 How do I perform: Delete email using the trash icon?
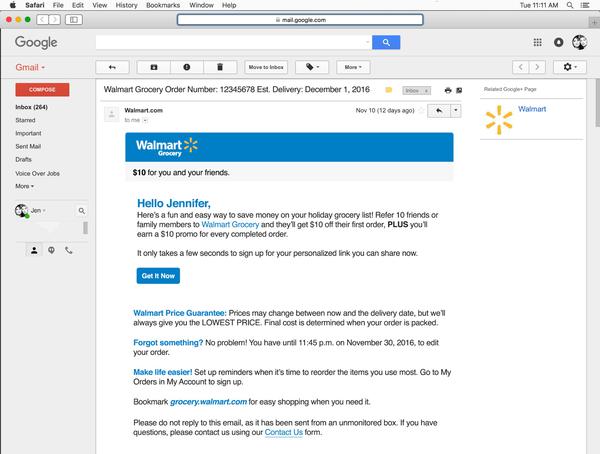[x=219, y=67]
